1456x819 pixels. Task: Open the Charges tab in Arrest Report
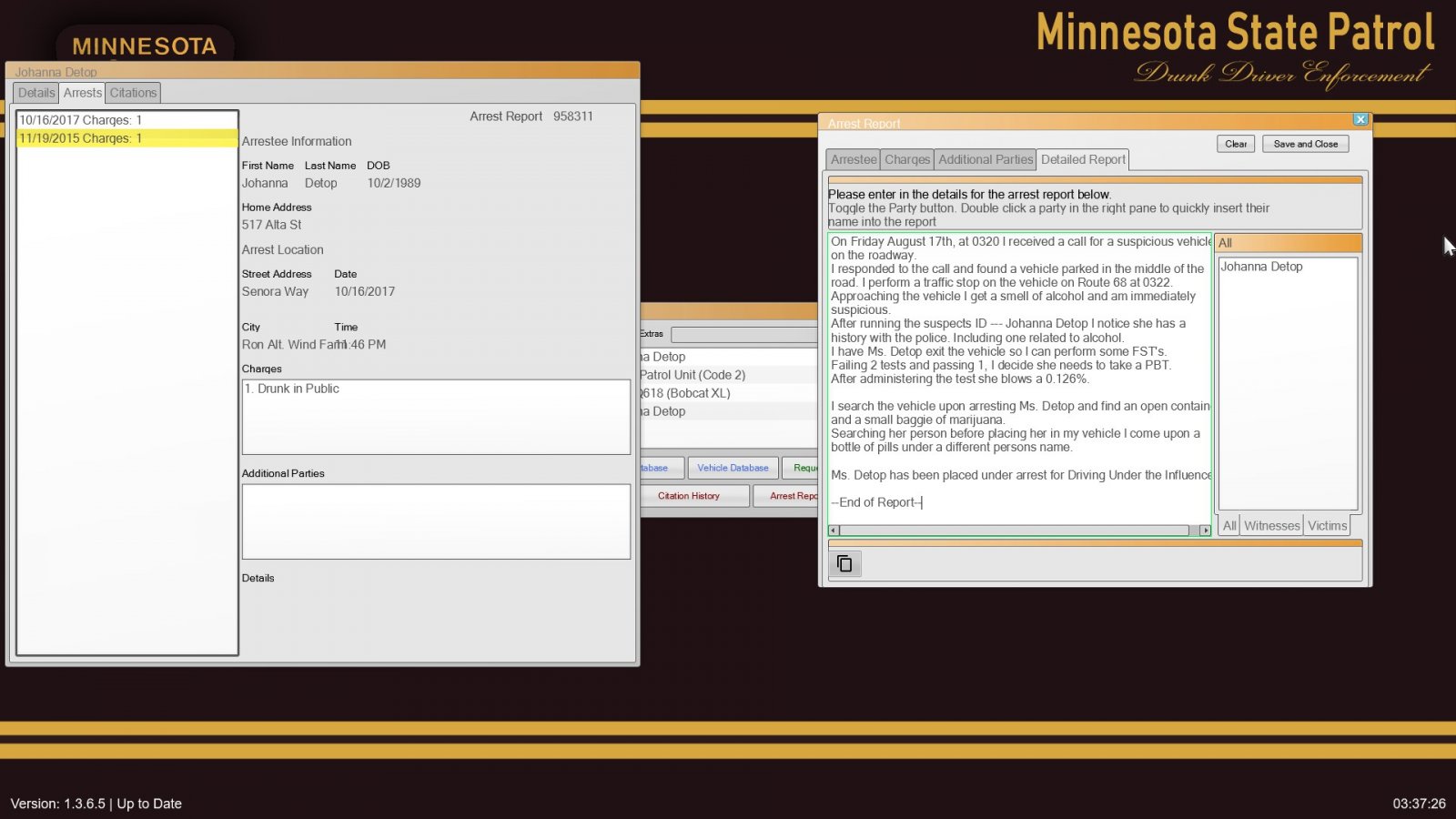[907, 159]
